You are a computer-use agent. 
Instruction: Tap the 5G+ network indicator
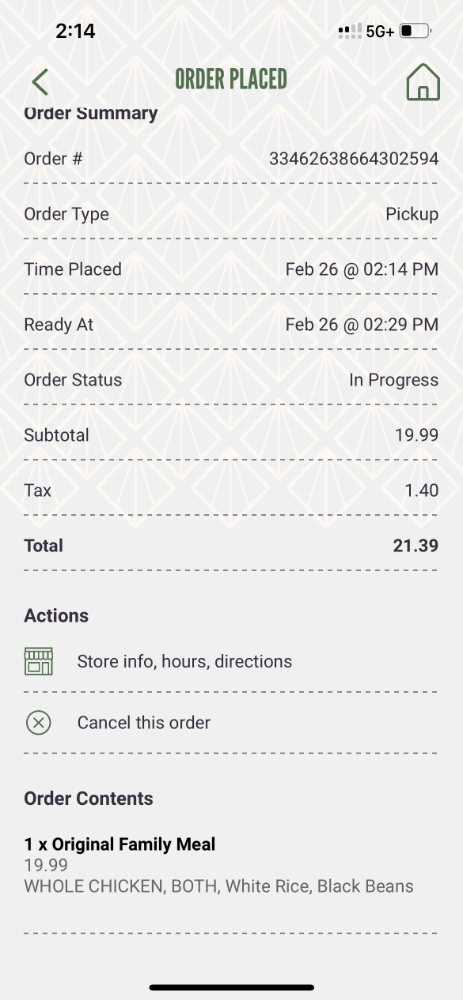[x=380, y=31]
